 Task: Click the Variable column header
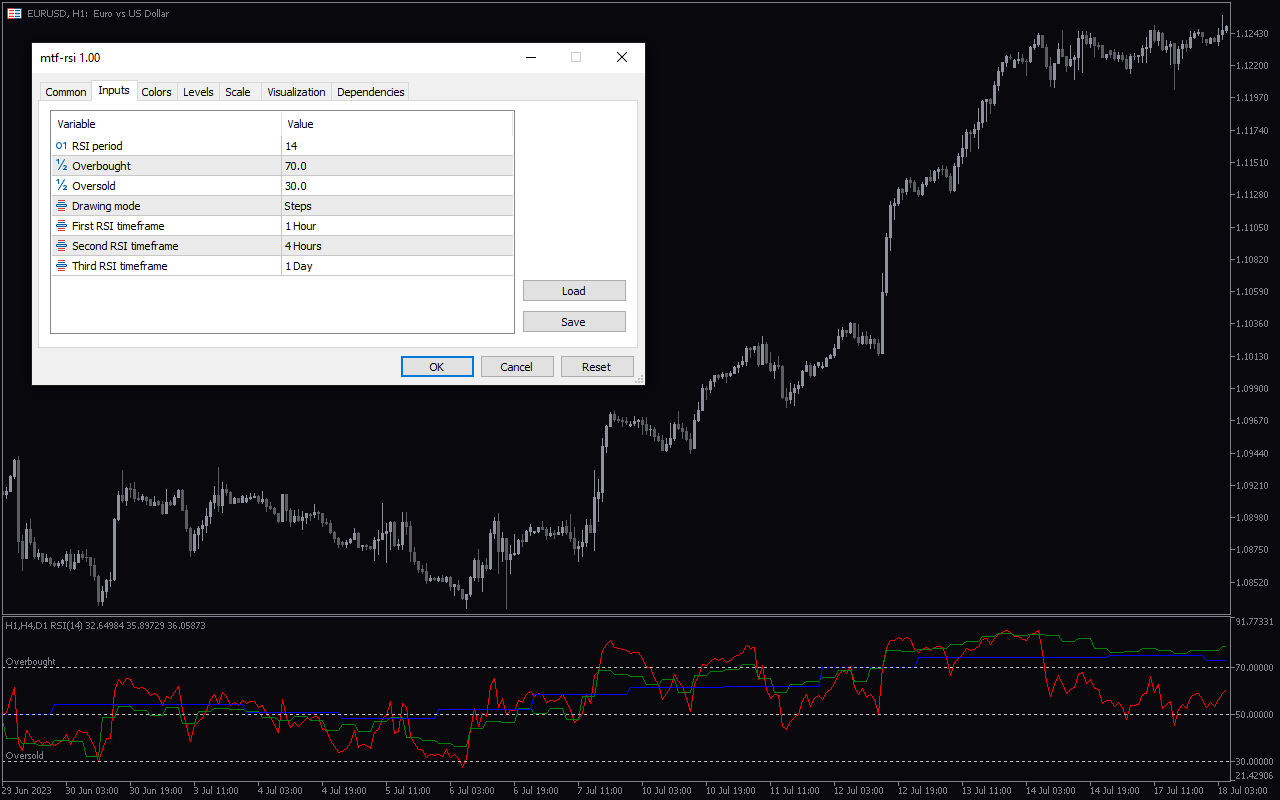click(x=167, y=124)
